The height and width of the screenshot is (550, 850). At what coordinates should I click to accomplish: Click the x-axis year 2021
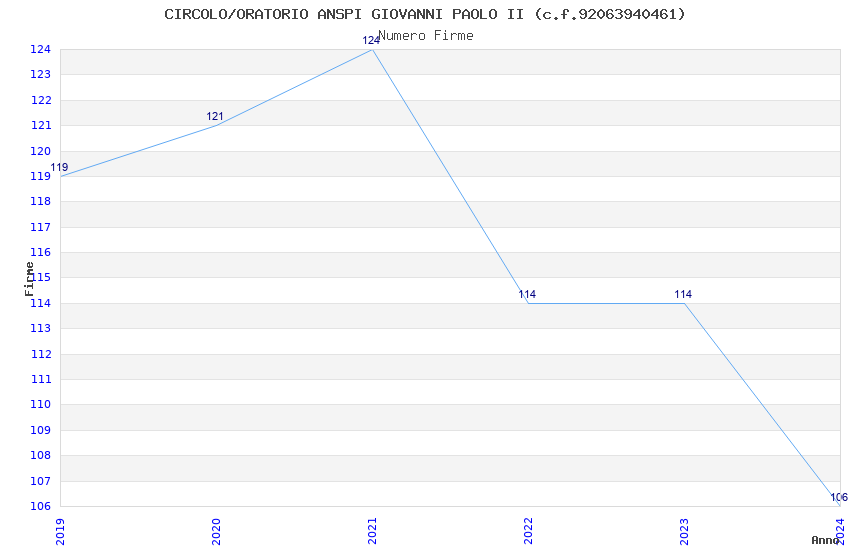coord(372,532)
